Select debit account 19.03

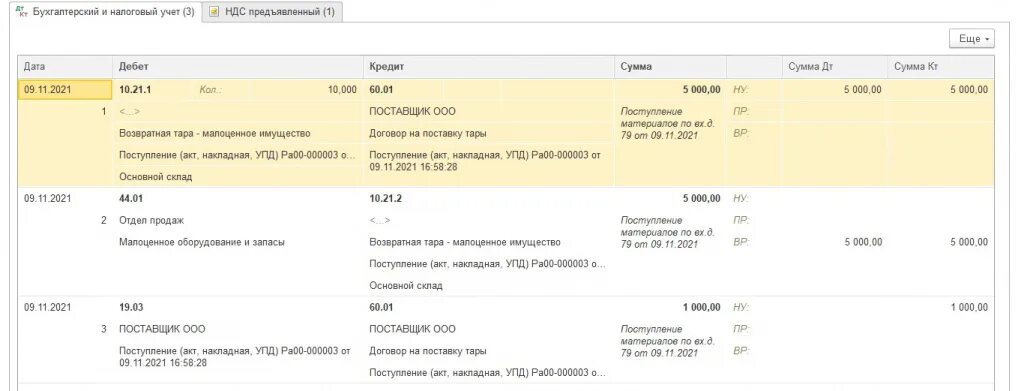click(131, 307)
